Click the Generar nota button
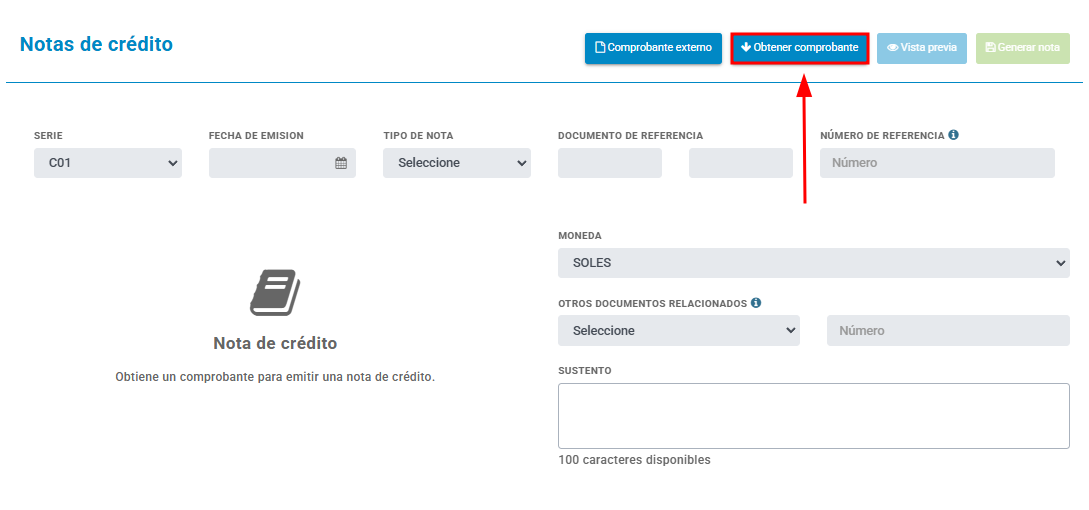Screen dimensions: 1089x510 click(x=1022, y=48)
